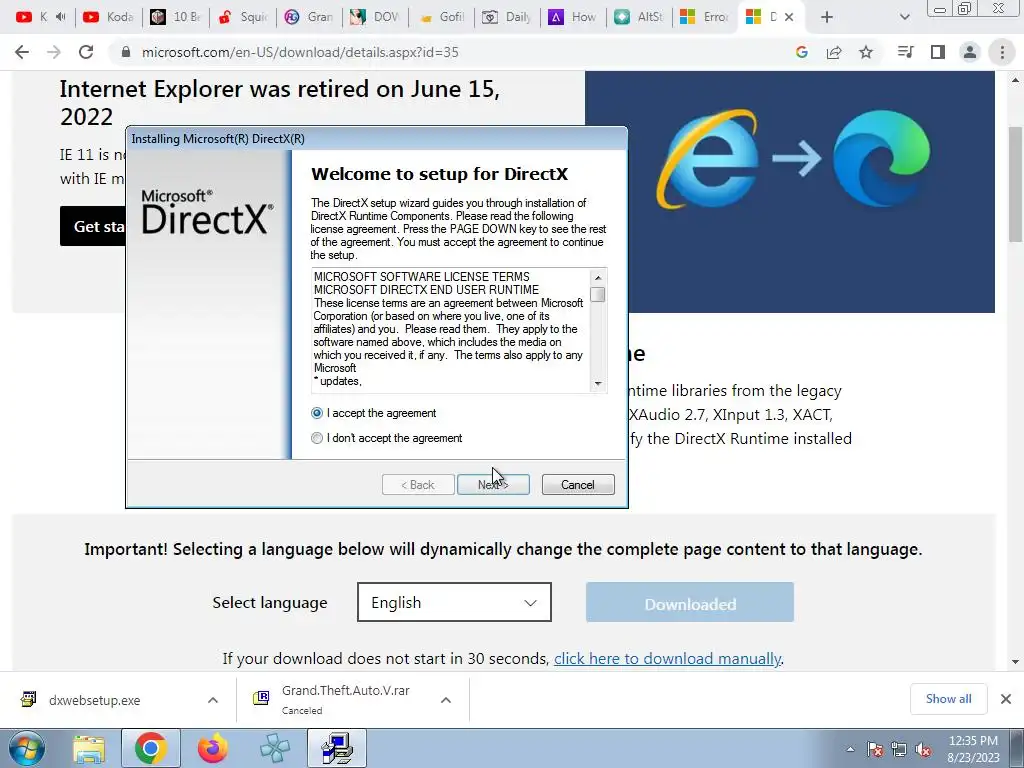Click the Google icon in address bar
This screenshot has width=1024, height=768.
coord(802,52)
